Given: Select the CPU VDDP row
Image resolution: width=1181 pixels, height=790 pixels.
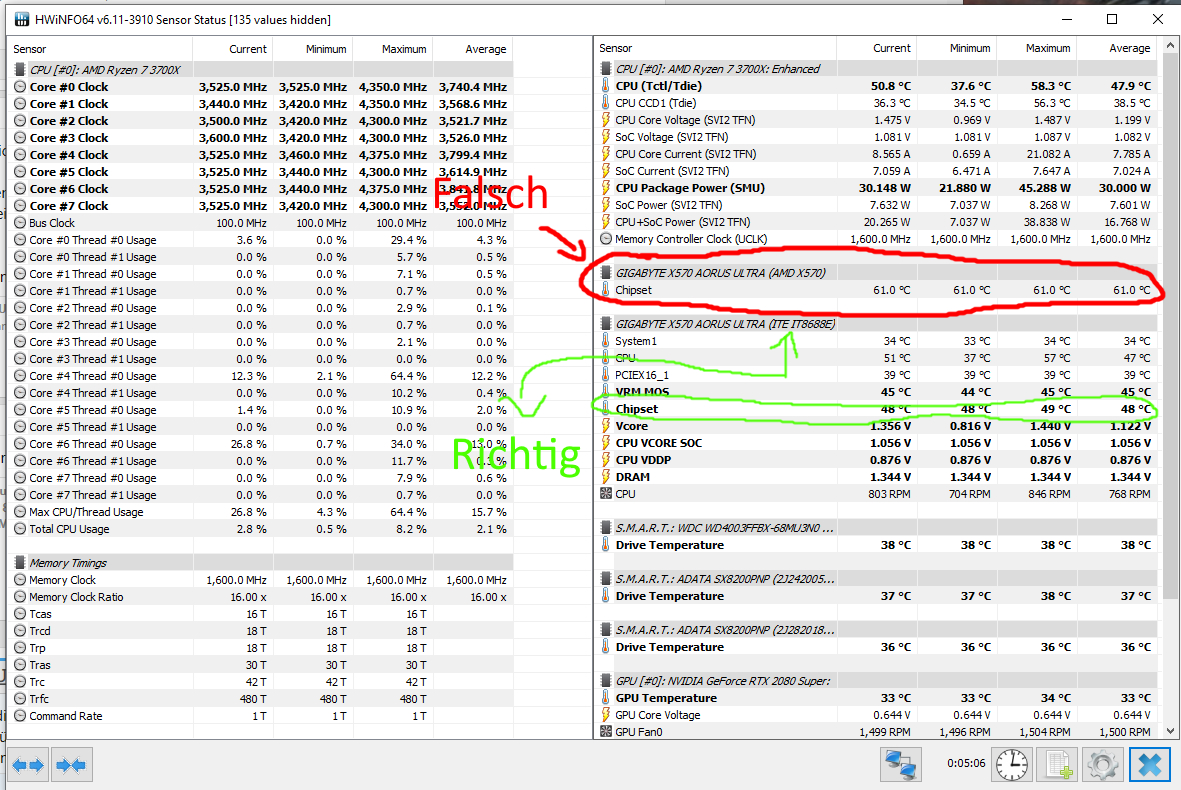Looking at the screenshot, I should point(876,460).
